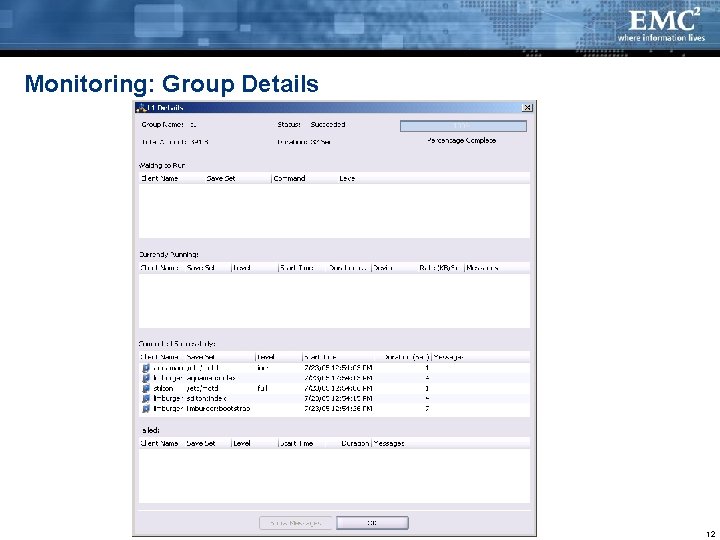Click the client icon in the /etc/motd row
The height and width of the screenshot is (540, 720).
(x=146, y=388)
